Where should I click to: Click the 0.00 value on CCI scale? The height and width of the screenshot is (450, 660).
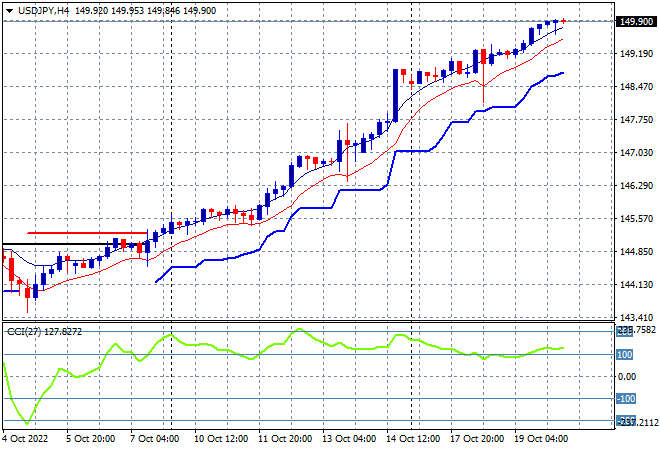click(x=627, y=377)
